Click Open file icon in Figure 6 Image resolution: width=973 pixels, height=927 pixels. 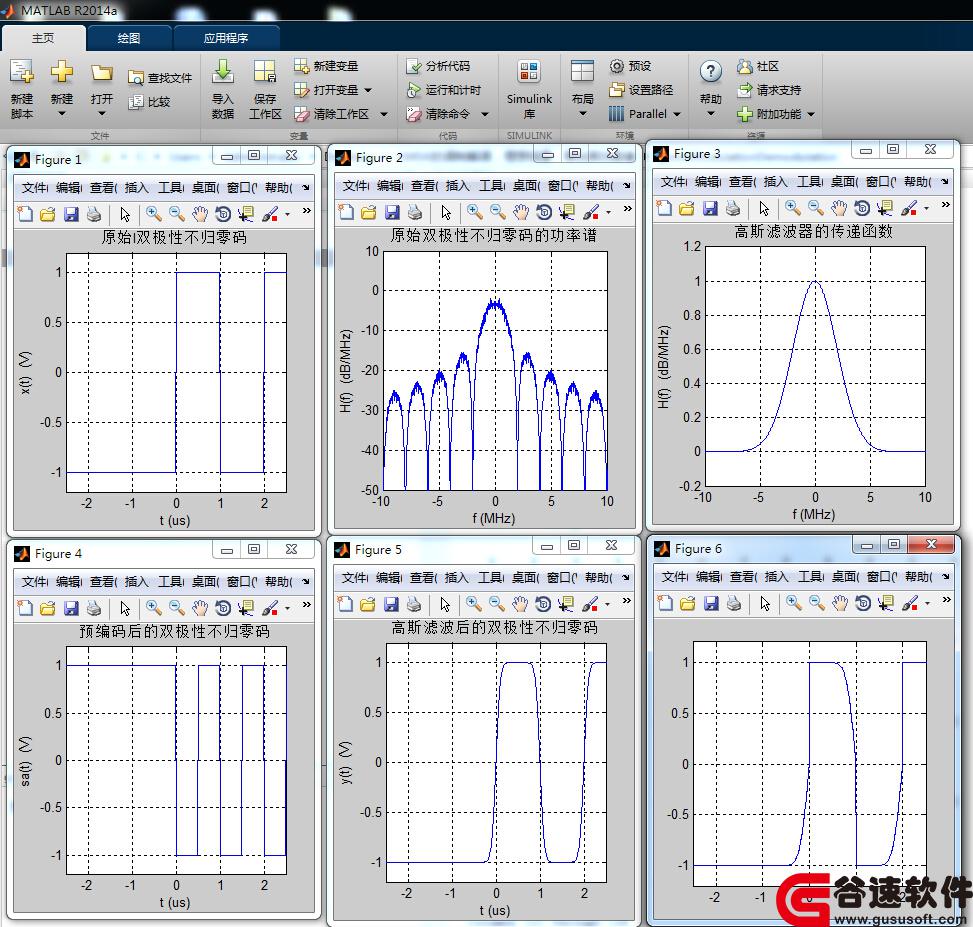point(688,603)
